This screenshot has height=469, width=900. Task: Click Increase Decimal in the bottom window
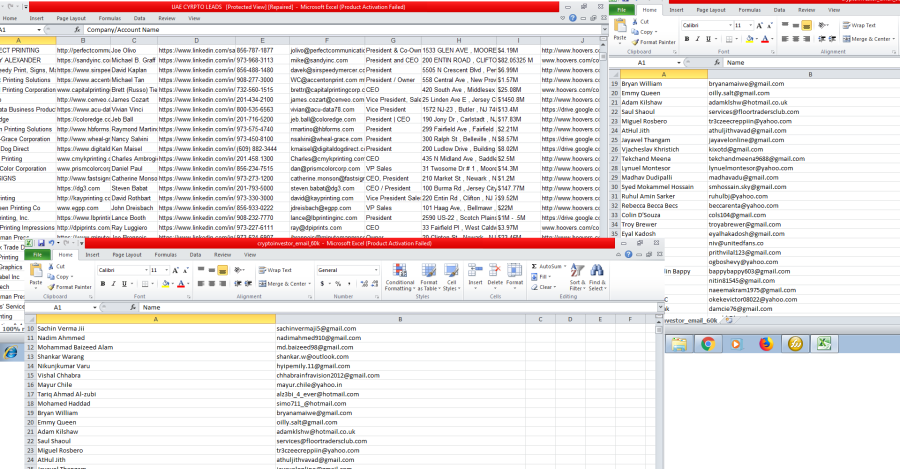(x=364, y=284)
